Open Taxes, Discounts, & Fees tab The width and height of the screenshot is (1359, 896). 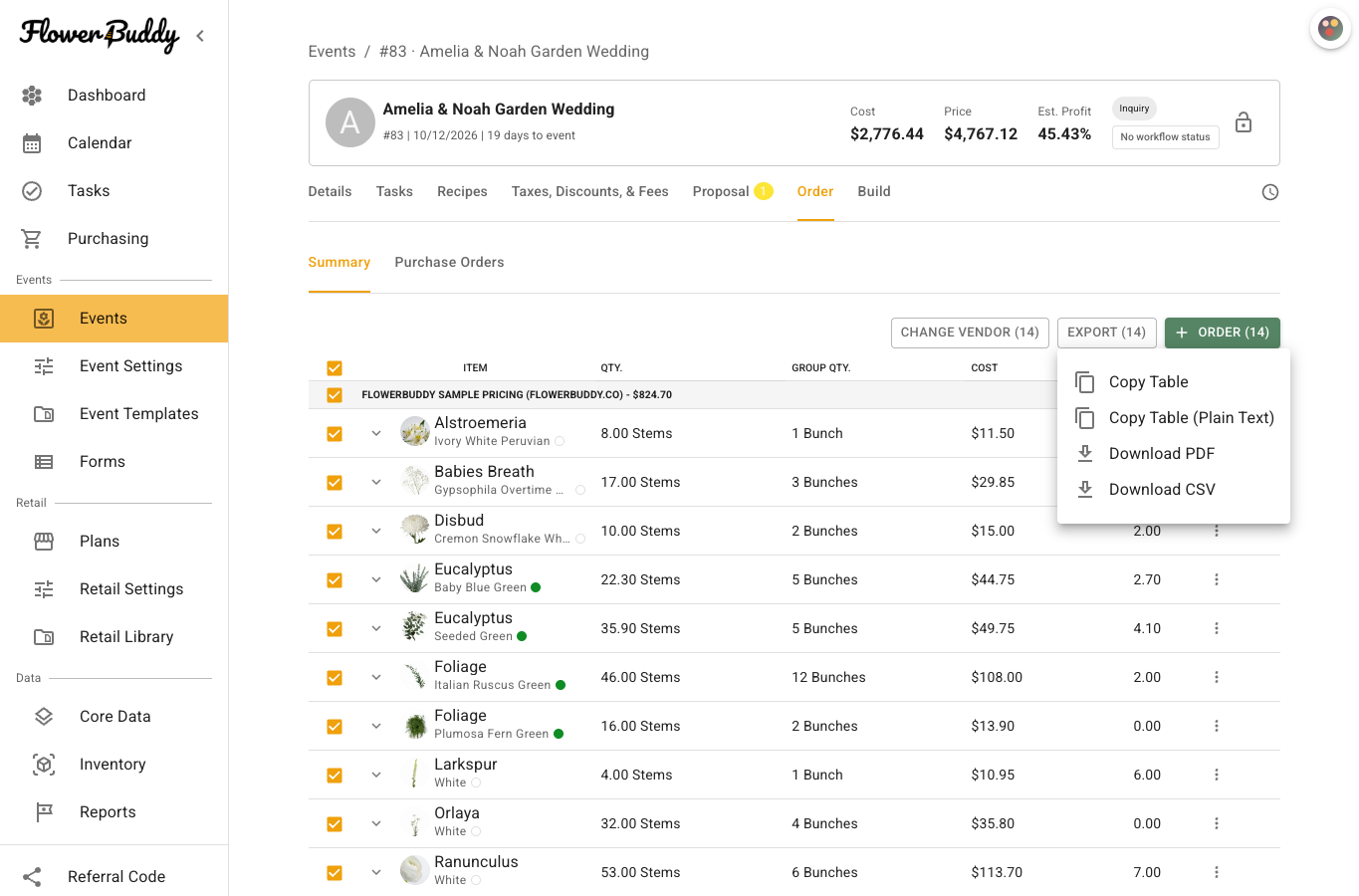(x=589, y=191)
